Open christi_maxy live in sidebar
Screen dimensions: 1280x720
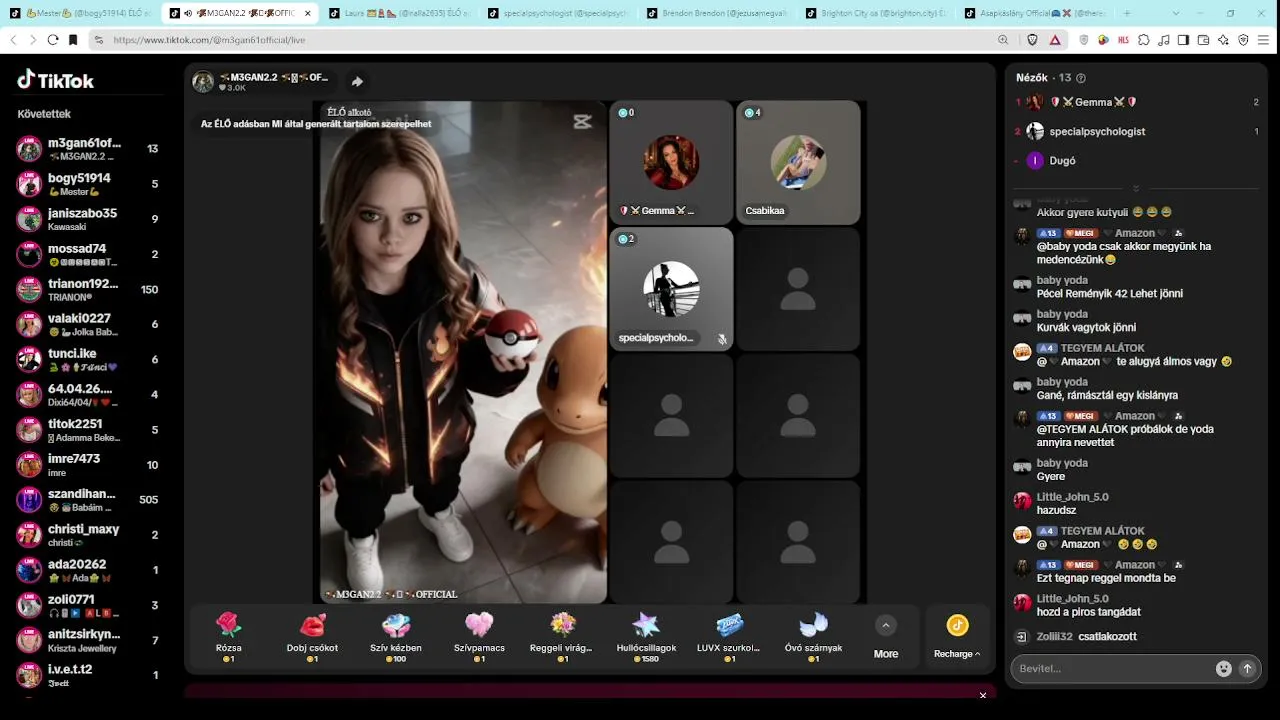click(x=89, y=535)
